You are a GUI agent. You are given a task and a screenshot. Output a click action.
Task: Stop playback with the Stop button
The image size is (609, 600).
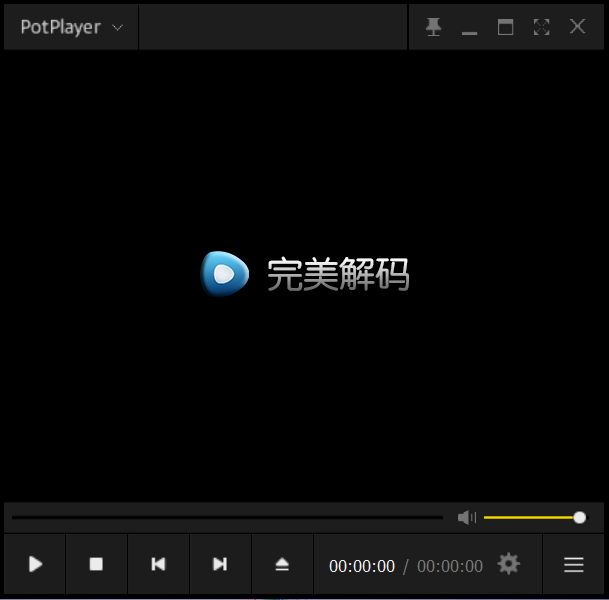96,564
